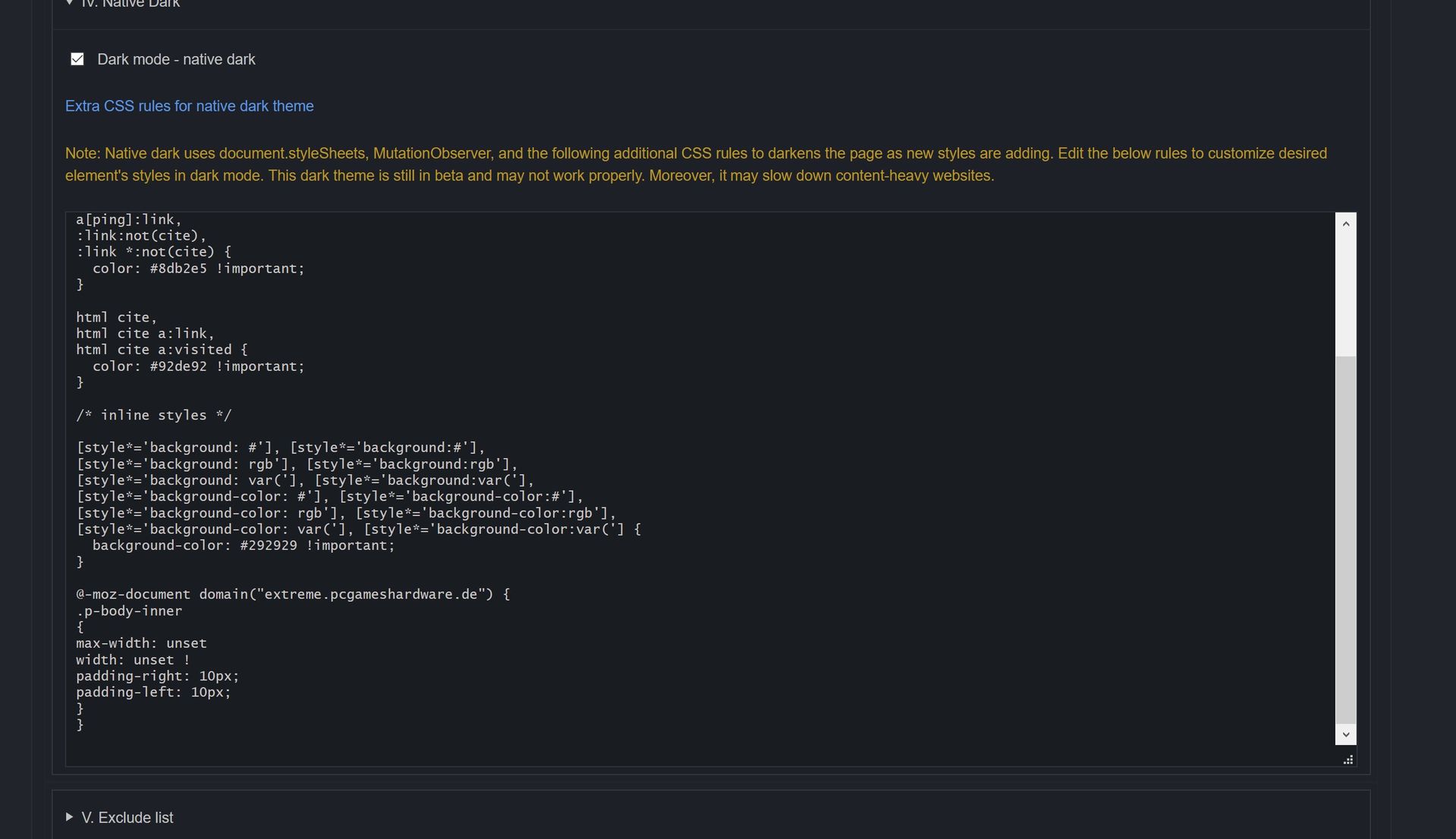The width and height of the screenshot is (1456, 839).
Task: Click the CSS editor scroll down arrow
Action: pyautogui.click(x=1345, y=734)
